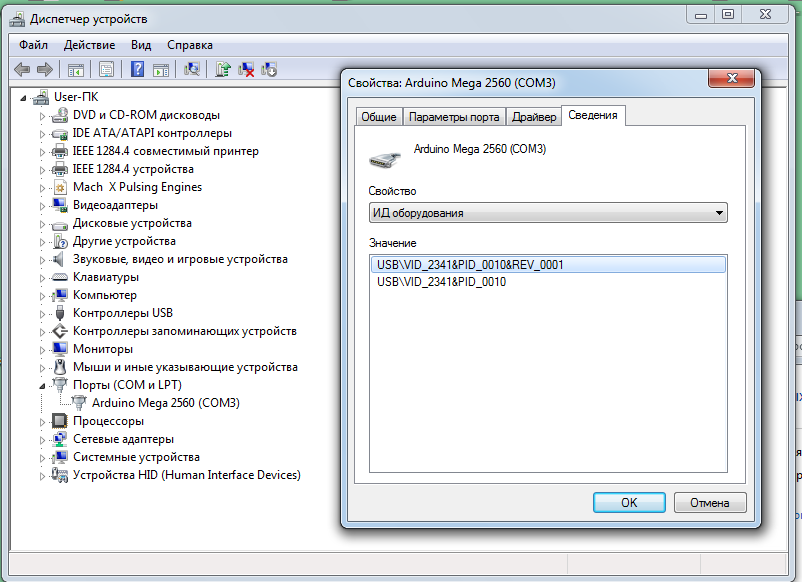The image size is (802, 582).
Task: Click the show/hide action pane icon
Action: pyautogui.click(x=161, y=70)
